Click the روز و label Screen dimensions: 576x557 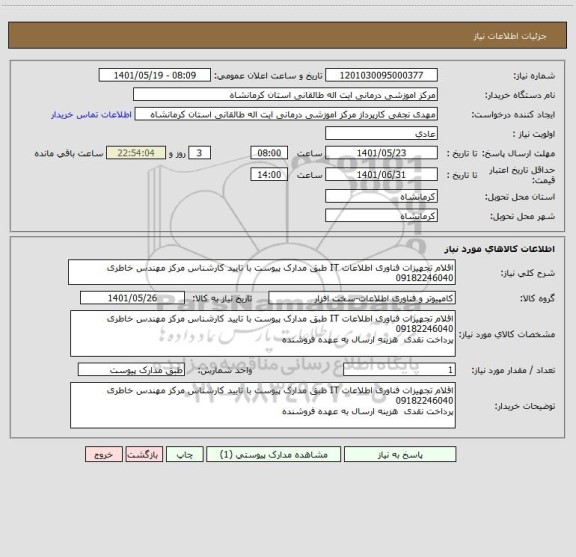pyautogui.click(x=177, y=153)
